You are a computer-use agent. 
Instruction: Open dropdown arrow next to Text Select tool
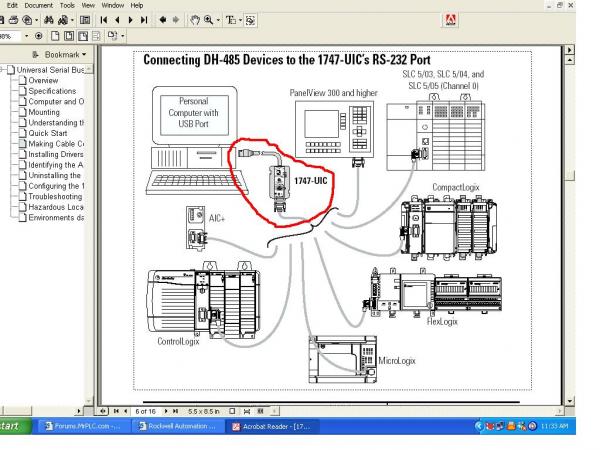click(x=240, y=20)
